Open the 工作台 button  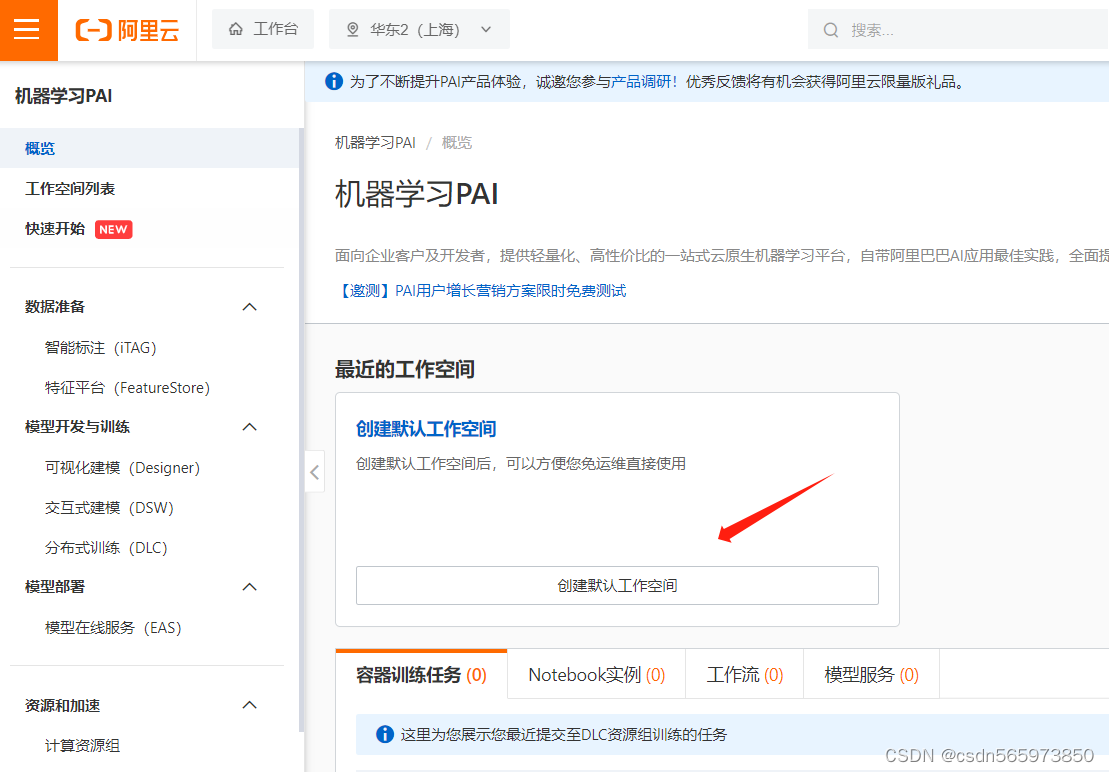coord(263,29)
